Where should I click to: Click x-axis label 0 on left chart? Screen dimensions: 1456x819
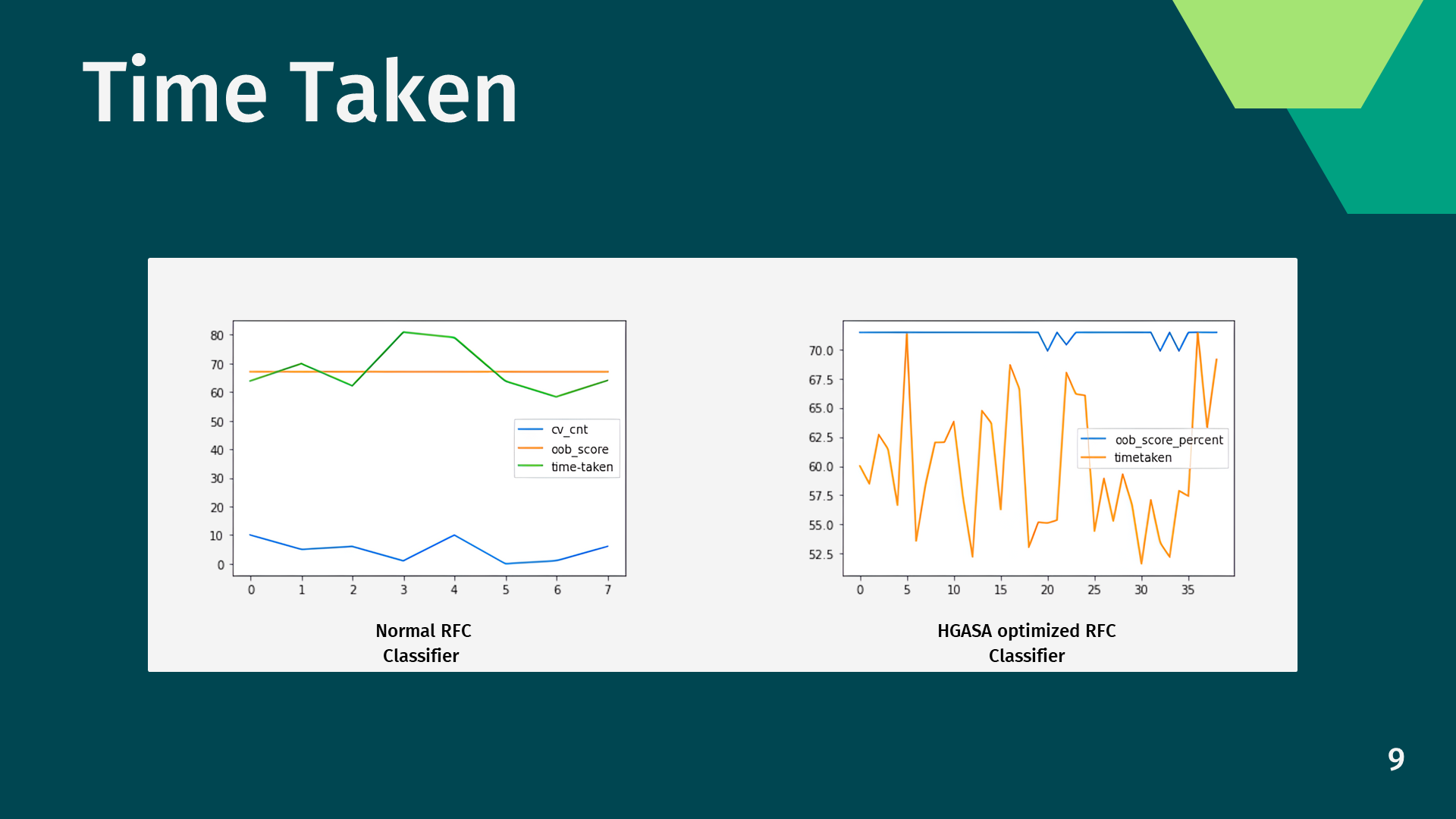tap(251, 590)
